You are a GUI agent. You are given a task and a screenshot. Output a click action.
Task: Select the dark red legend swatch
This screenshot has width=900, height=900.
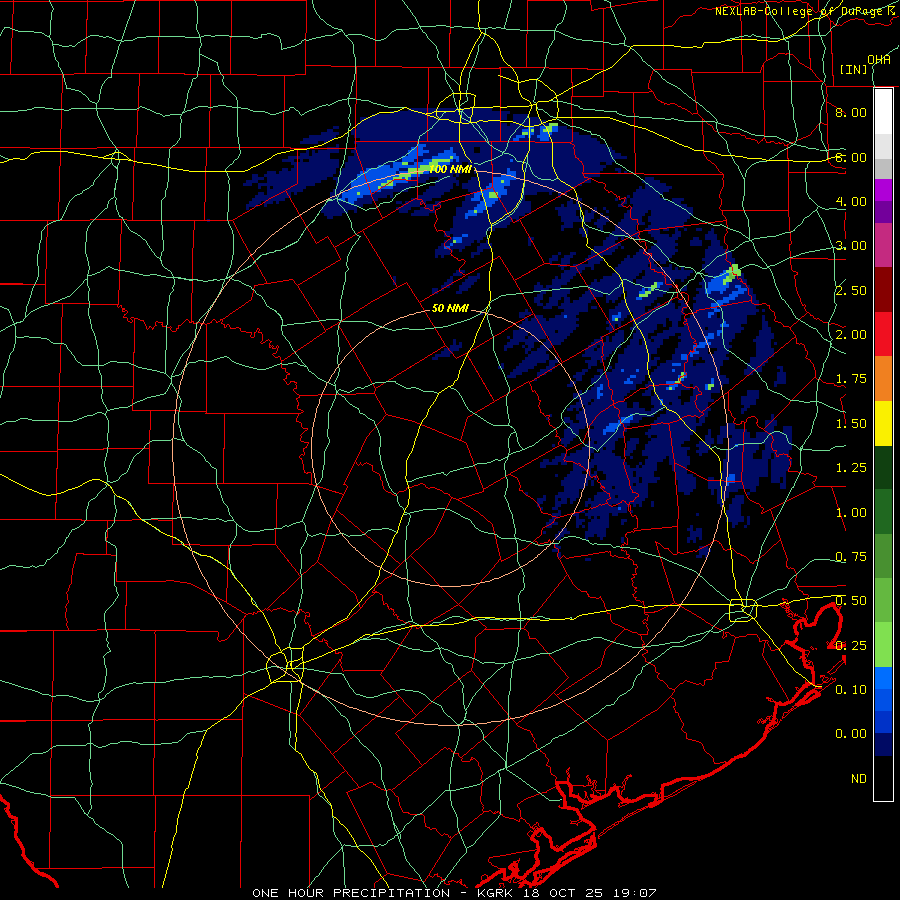[x=883, y=290]
